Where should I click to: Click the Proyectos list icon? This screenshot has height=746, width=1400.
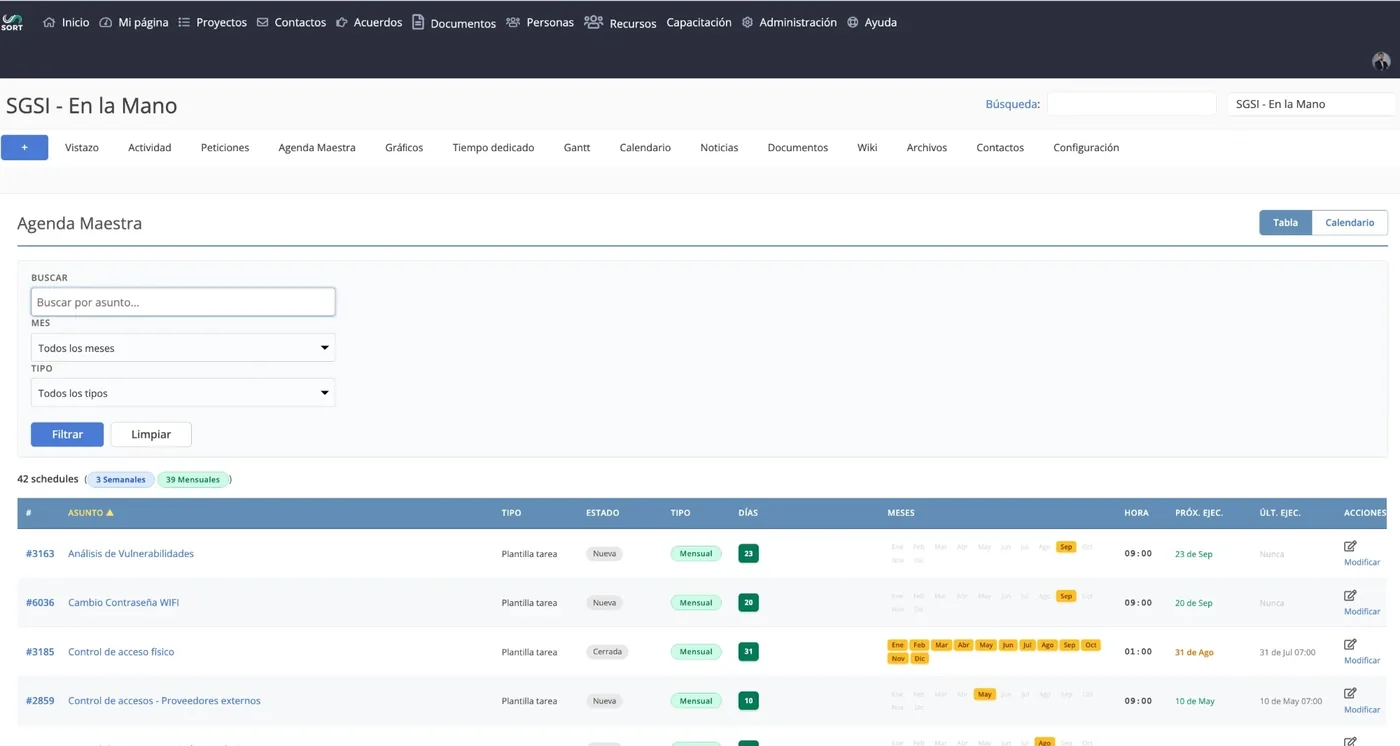(184, 22)
